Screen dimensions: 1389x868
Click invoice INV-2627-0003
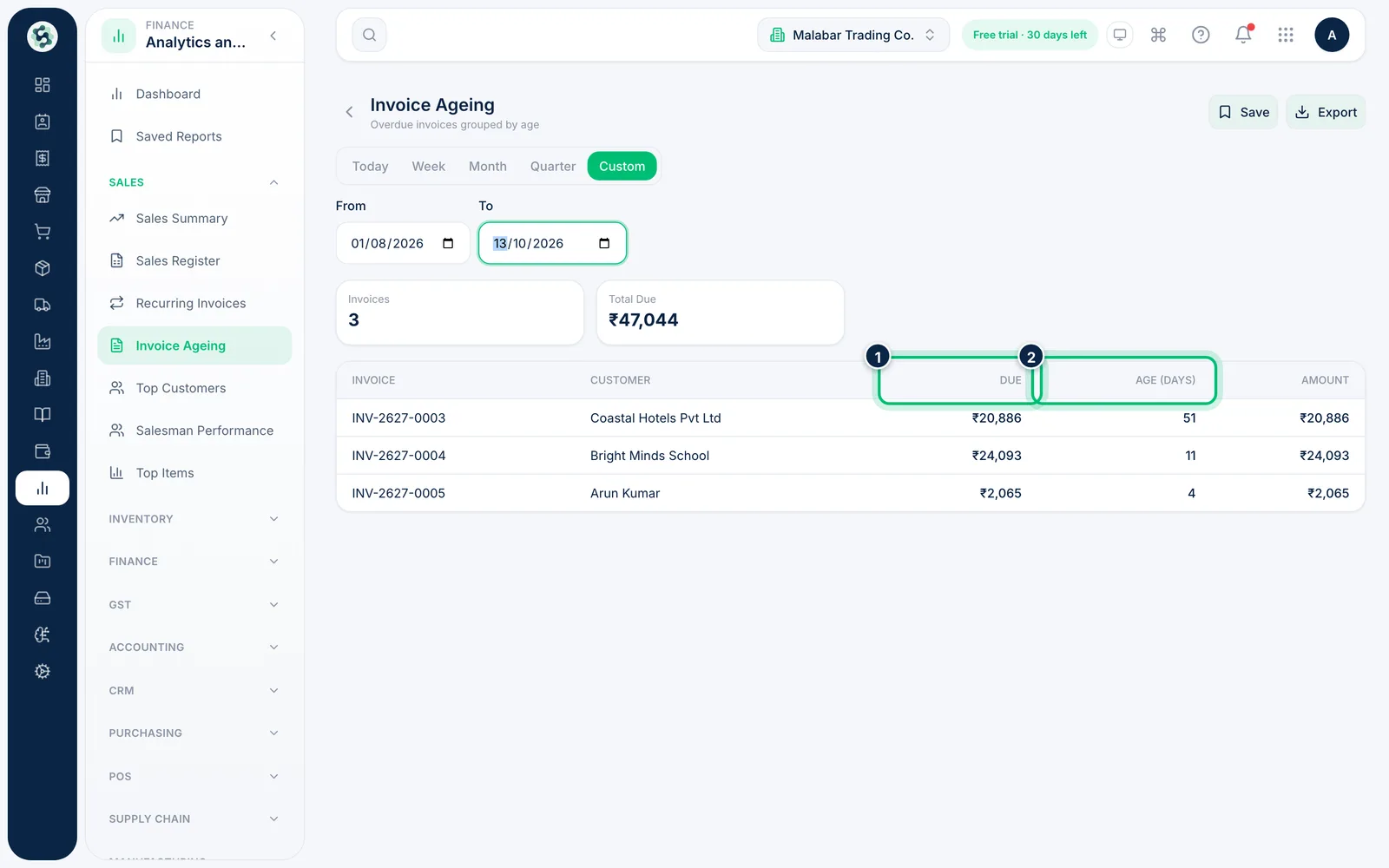pyautogui.click(x=398, y=418)
